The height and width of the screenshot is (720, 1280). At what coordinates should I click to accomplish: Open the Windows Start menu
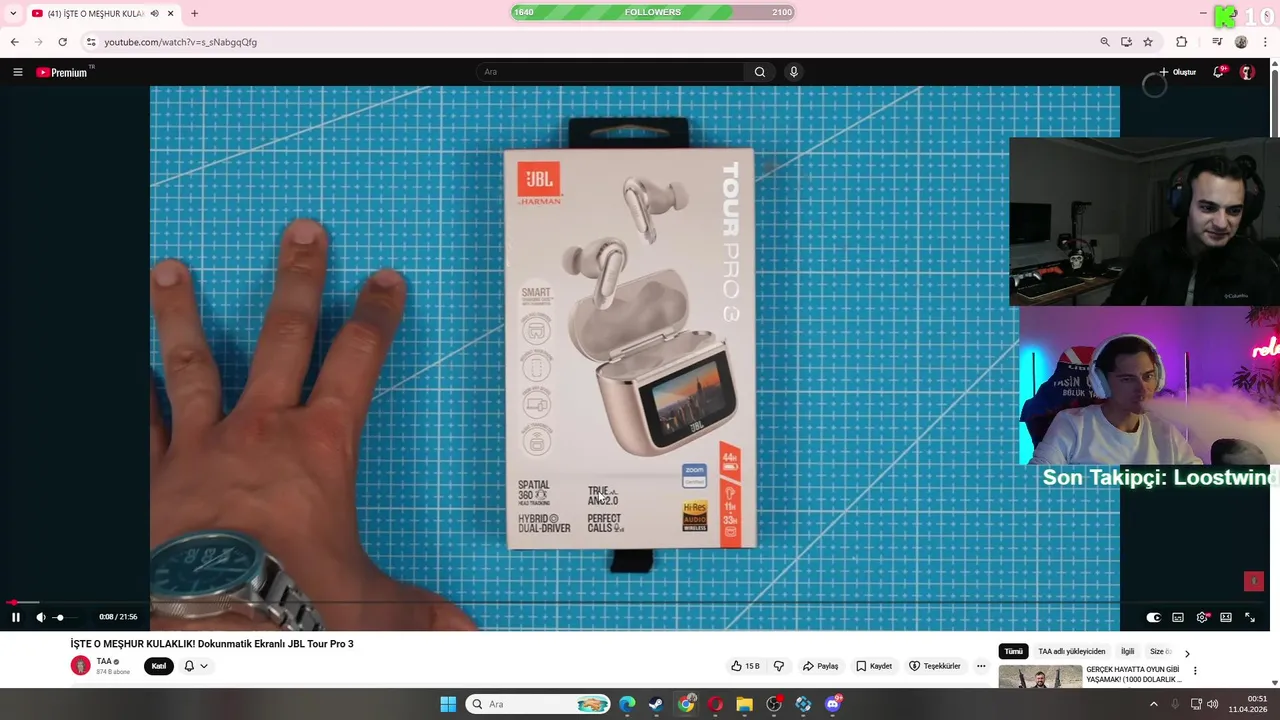pyautogui.click(x=448, y=704)
